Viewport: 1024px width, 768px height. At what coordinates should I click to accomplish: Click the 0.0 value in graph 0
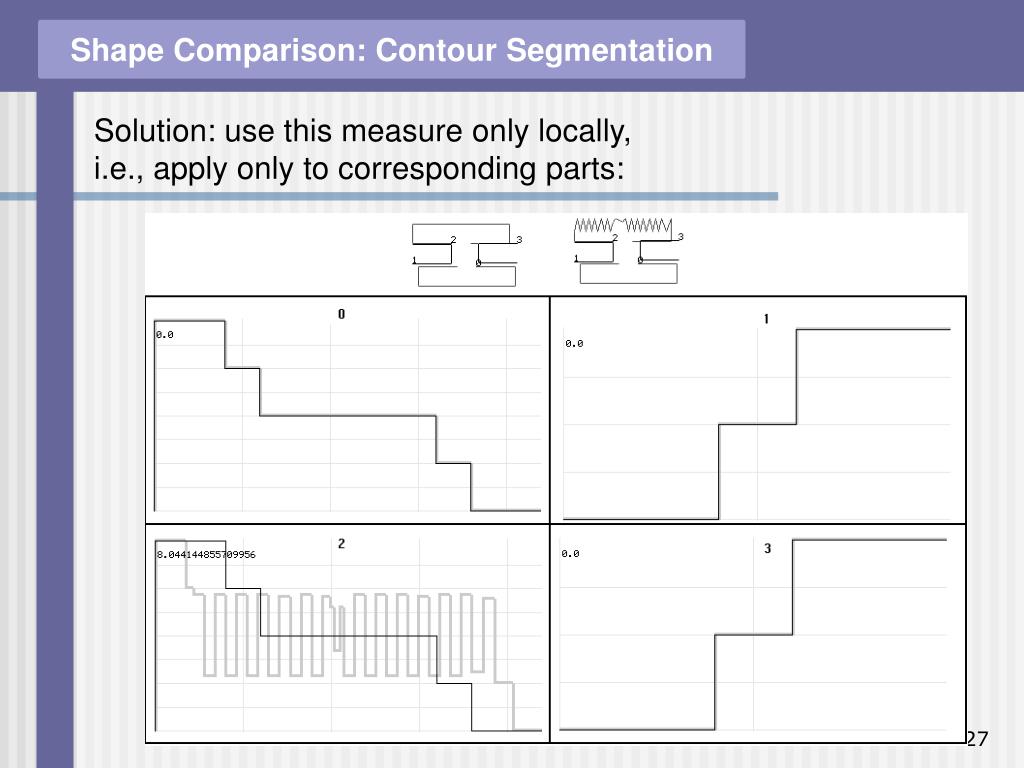[x=165, y=334]
